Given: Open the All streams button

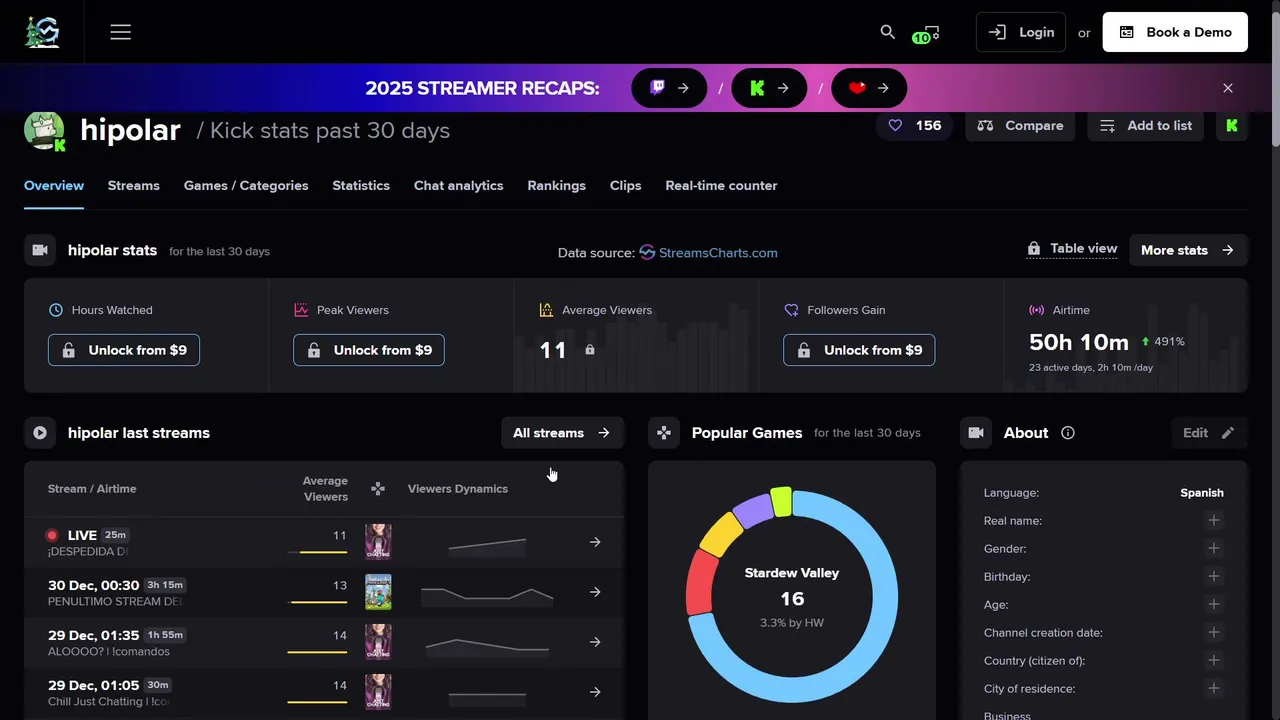Looking at the screenshot, I should click(562, 433).
